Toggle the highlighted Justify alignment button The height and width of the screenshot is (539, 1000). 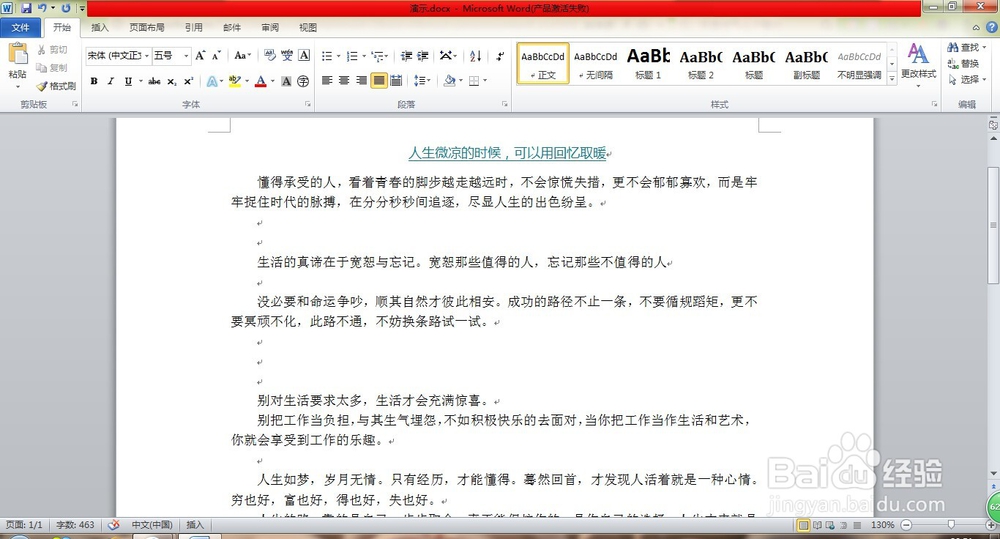(x=379, y=80)
